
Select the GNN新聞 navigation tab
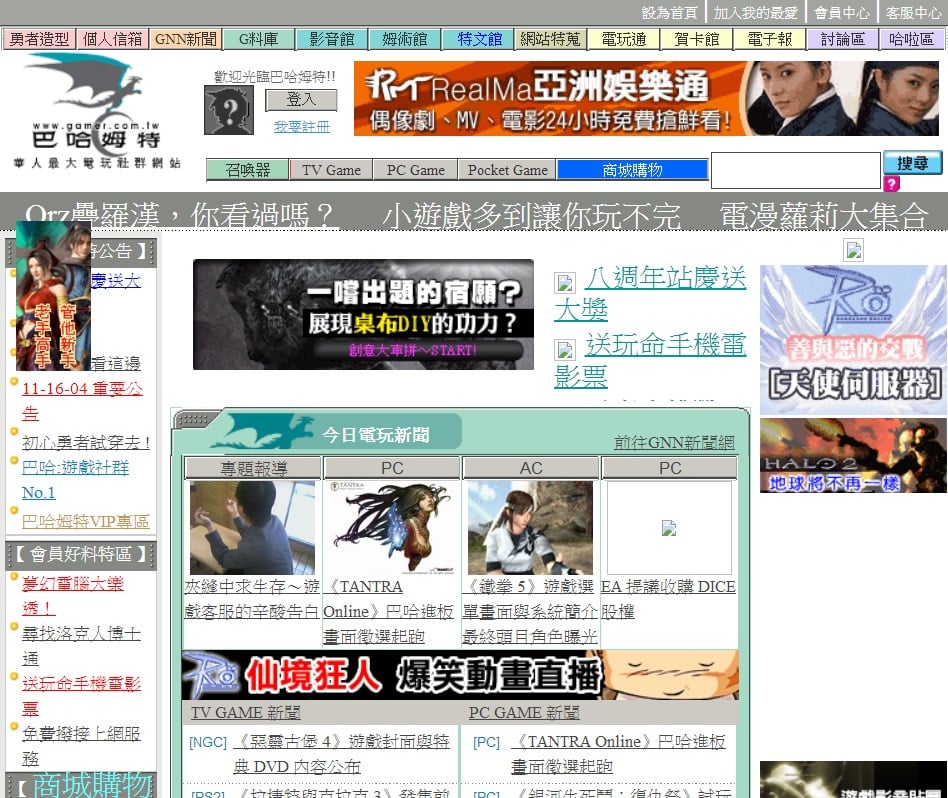185,39
